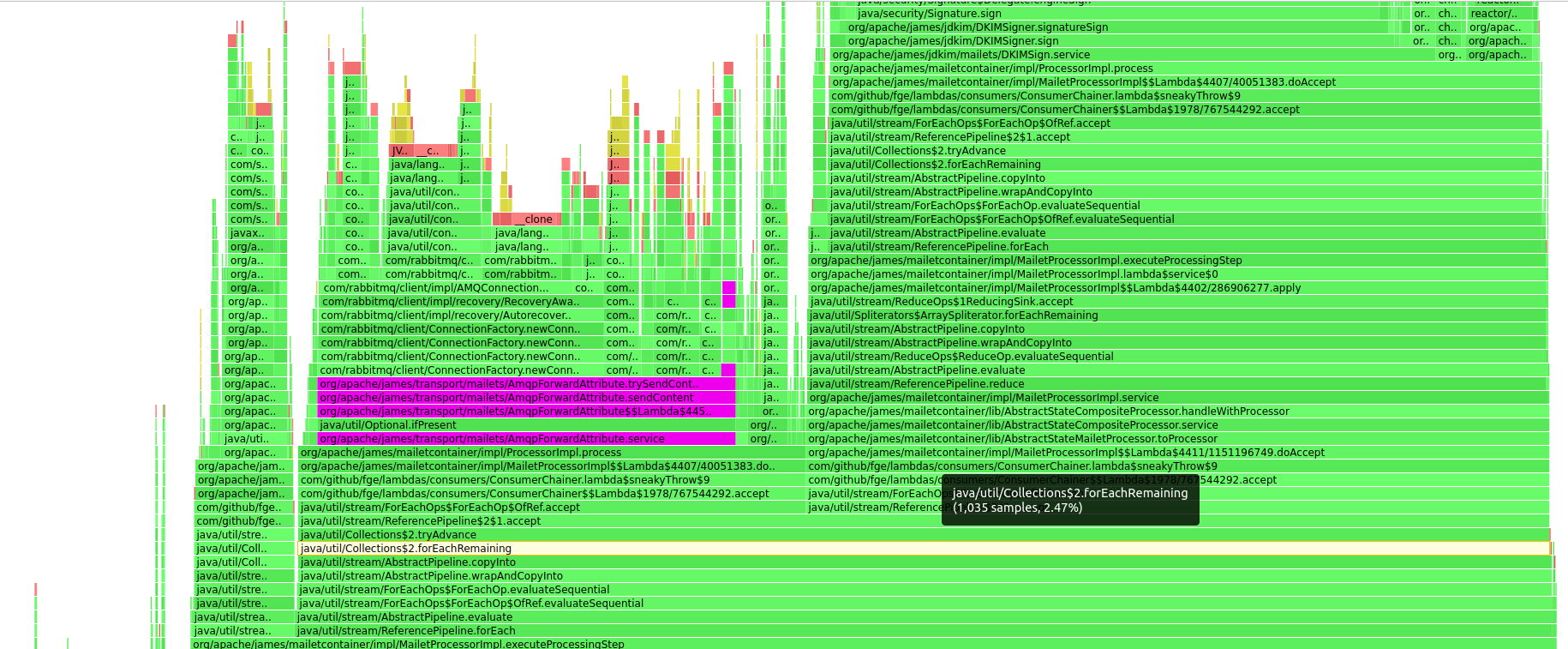Click the jdkim/DKIMSigner.sign frame
This screenshot has width=1568, height=649.
pyautogui.click(x=1121, y=41)
